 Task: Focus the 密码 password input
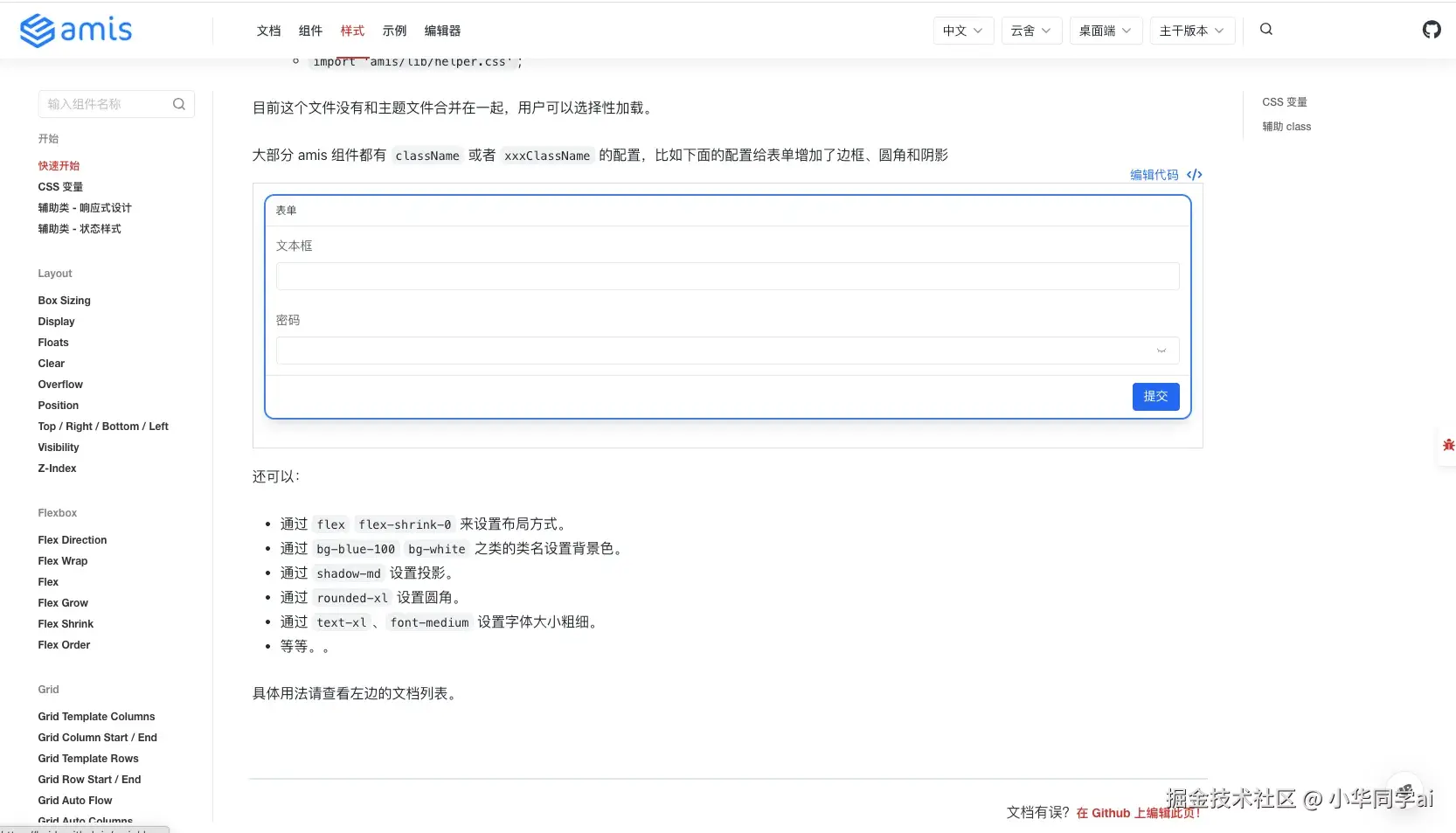click(x=727, y=351)
